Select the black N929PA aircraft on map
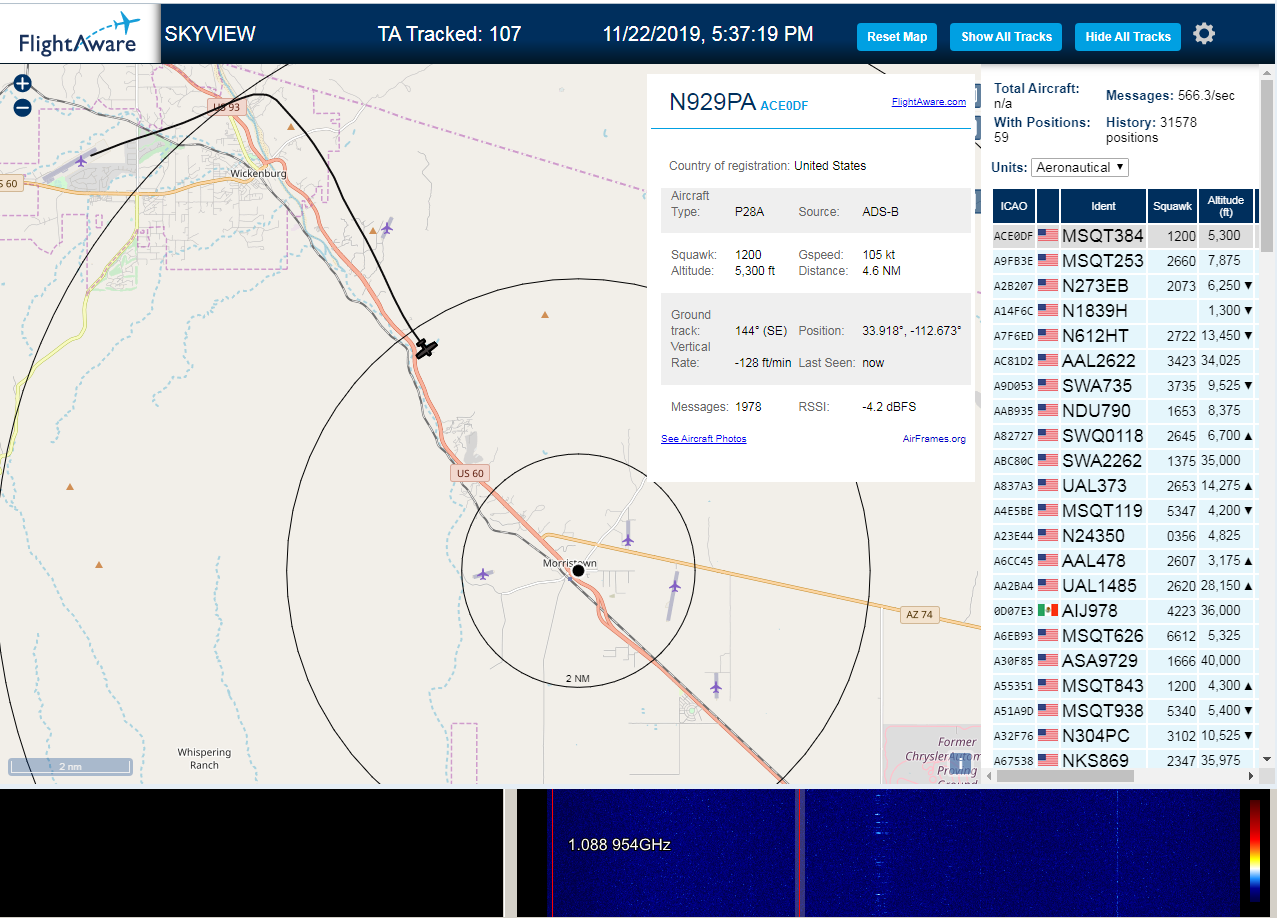The height and width of the screenshot is (919, 1277). point(426,349)
